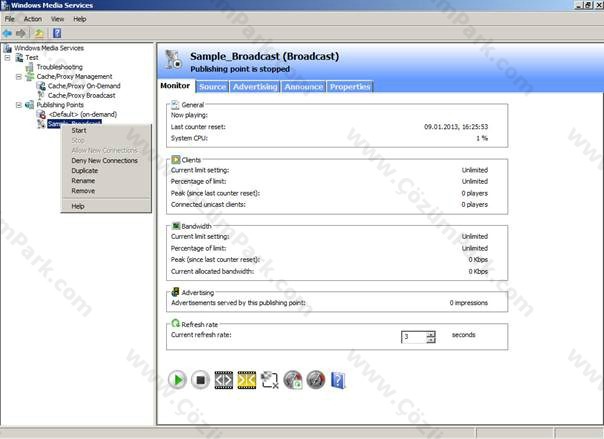Viewport: 604px width, 439px height.
Task: Select the Troubleshooting tree label
Action: [60, 67]
